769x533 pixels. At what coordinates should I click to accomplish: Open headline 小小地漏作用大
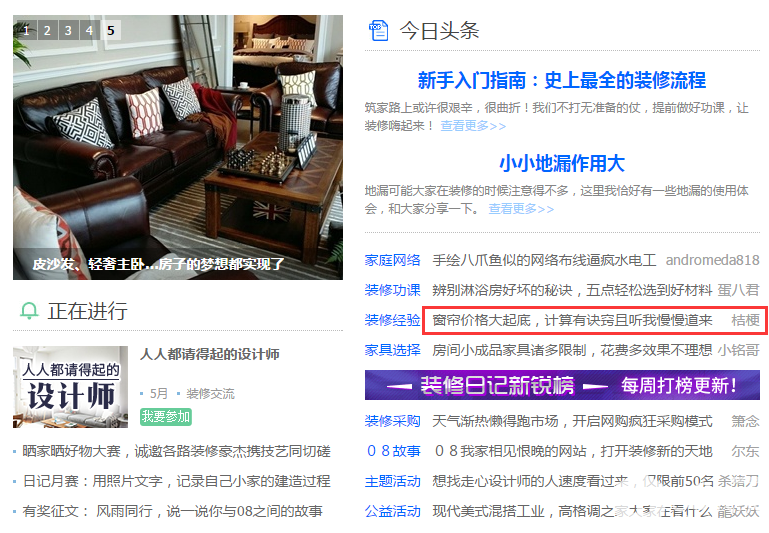562,163
